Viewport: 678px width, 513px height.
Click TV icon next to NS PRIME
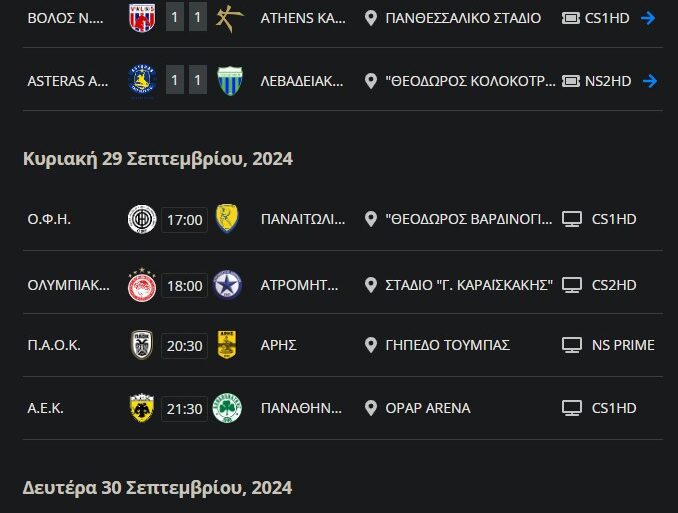coord(572,345)
